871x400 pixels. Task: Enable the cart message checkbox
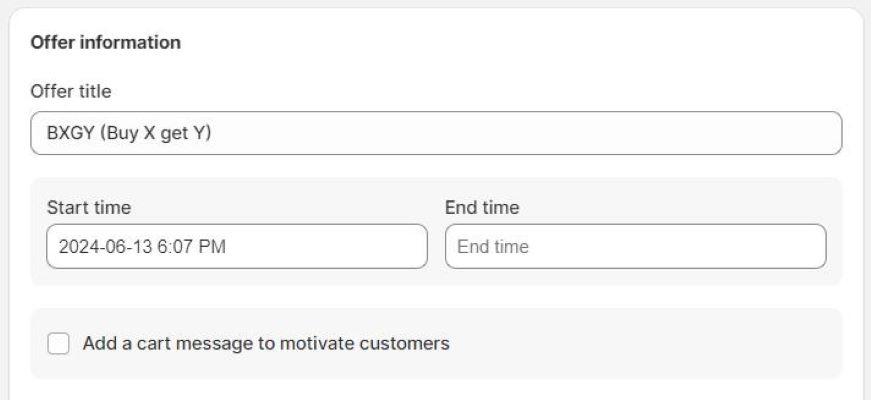59,344
